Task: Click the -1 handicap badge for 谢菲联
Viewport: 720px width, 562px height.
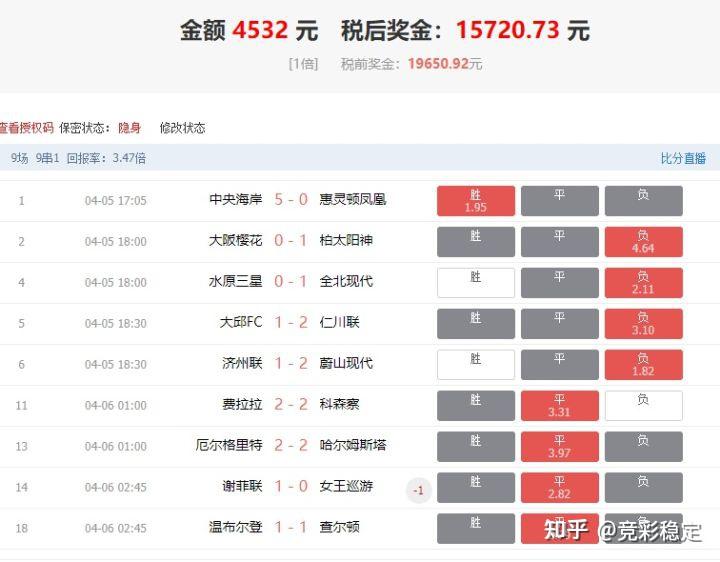Action: 418,490
